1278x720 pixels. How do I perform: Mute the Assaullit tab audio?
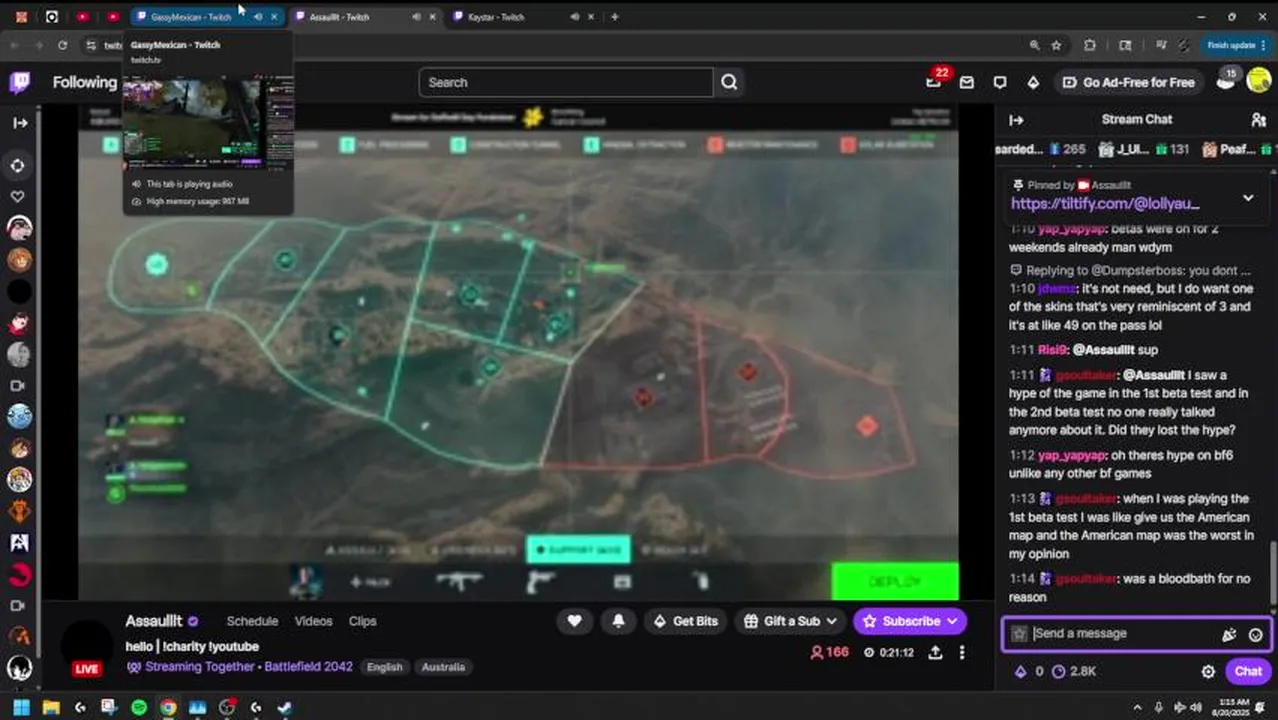416,17
